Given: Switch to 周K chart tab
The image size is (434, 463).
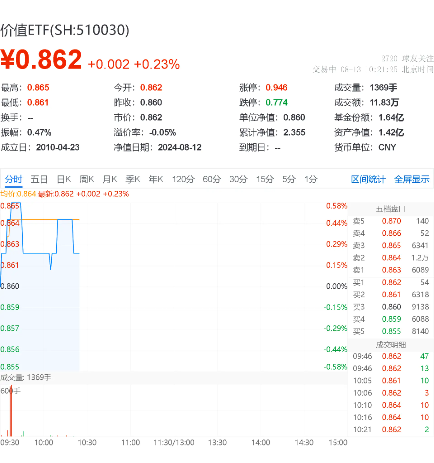Looking at the screenshot, I should click(87, 179).
